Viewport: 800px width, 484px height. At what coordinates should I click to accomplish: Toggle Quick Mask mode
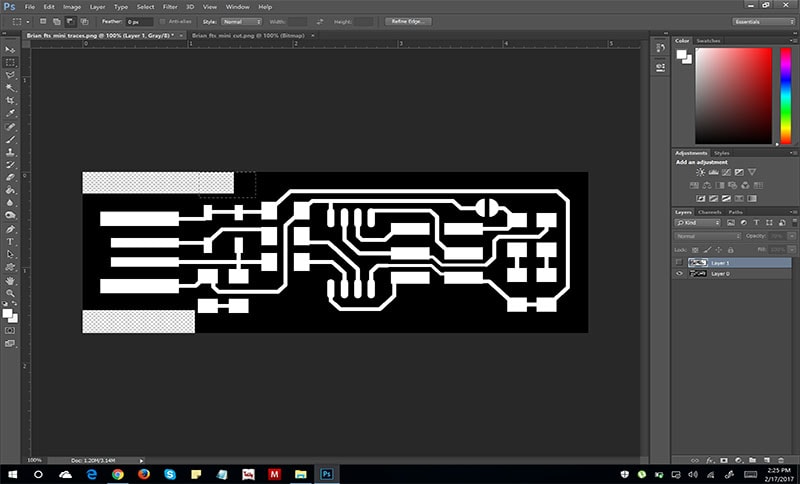(10, 330)
